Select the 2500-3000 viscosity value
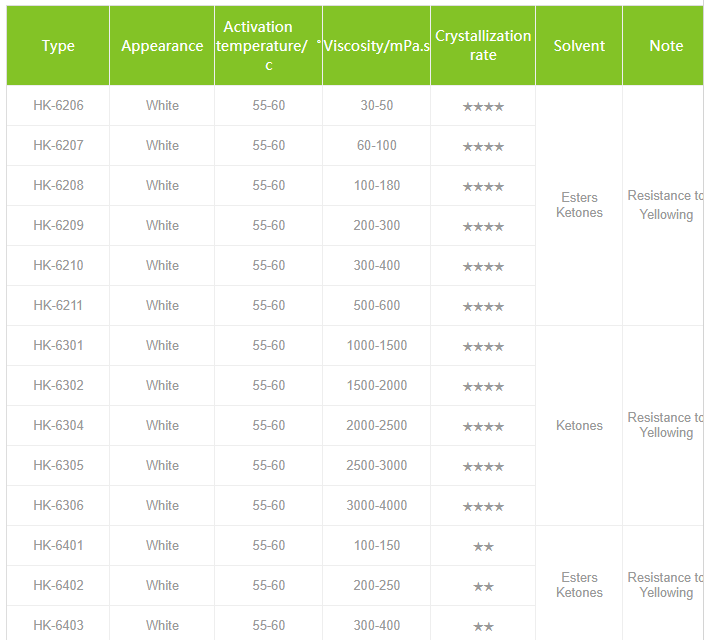 pos(377,466)
